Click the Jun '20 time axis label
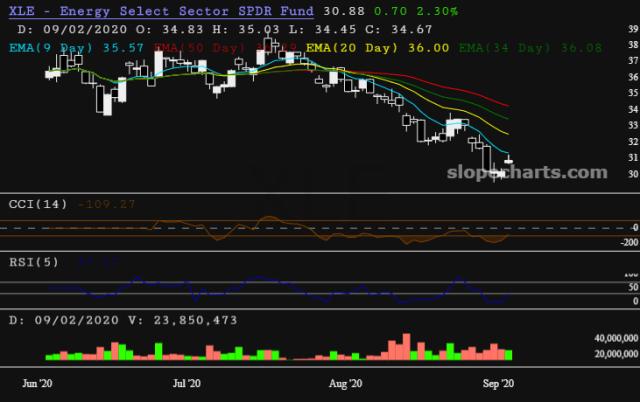Viewport: 640px width, 402px height. tap(37, 384)
